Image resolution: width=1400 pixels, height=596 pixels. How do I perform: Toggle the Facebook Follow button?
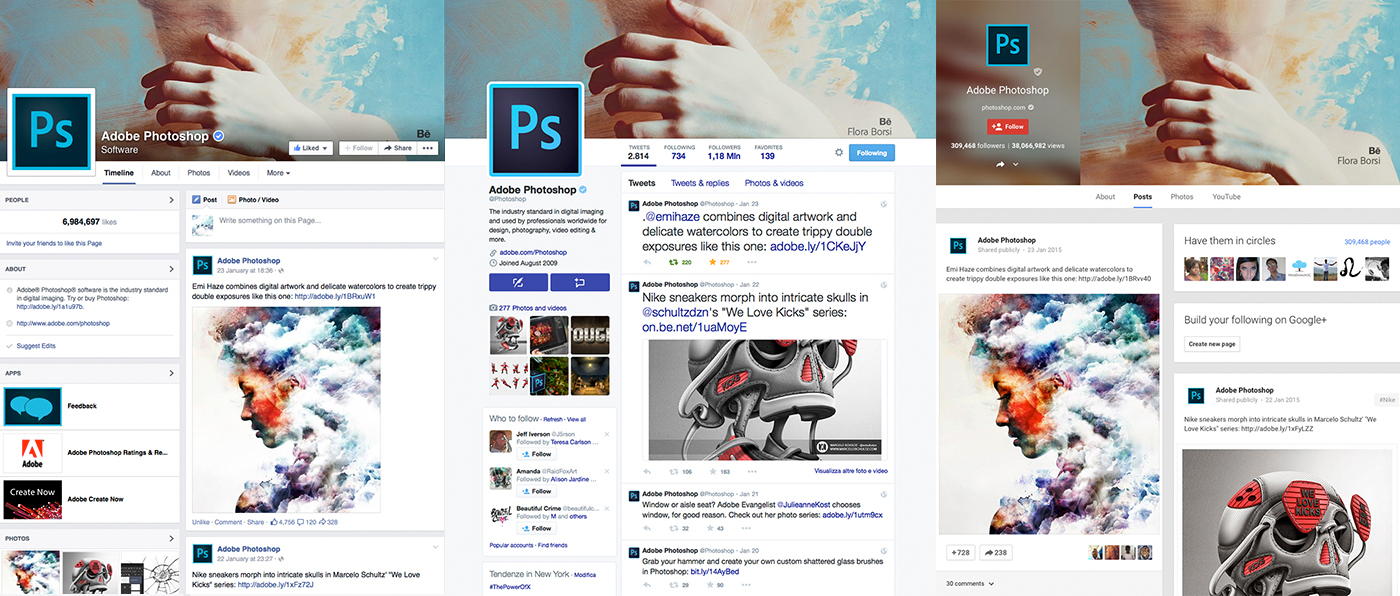point(358,148)
